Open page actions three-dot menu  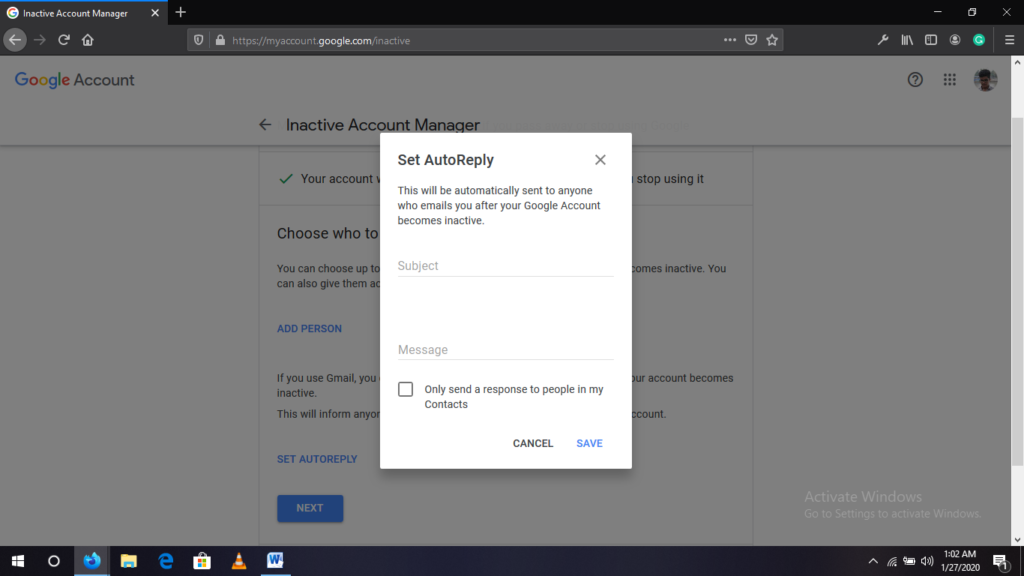(729, 40)
